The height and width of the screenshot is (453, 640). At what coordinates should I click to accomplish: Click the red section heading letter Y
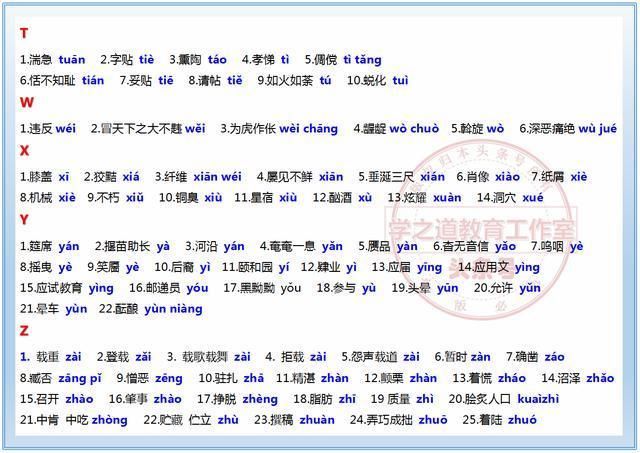coord(24,220)
